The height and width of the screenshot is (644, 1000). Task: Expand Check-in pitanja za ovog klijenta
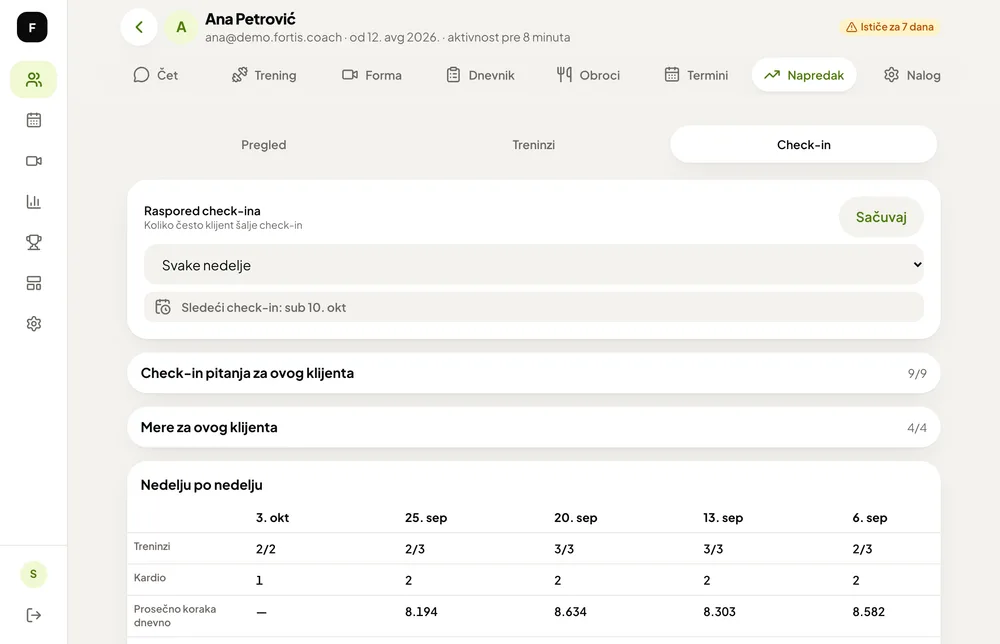pos(534,373)
